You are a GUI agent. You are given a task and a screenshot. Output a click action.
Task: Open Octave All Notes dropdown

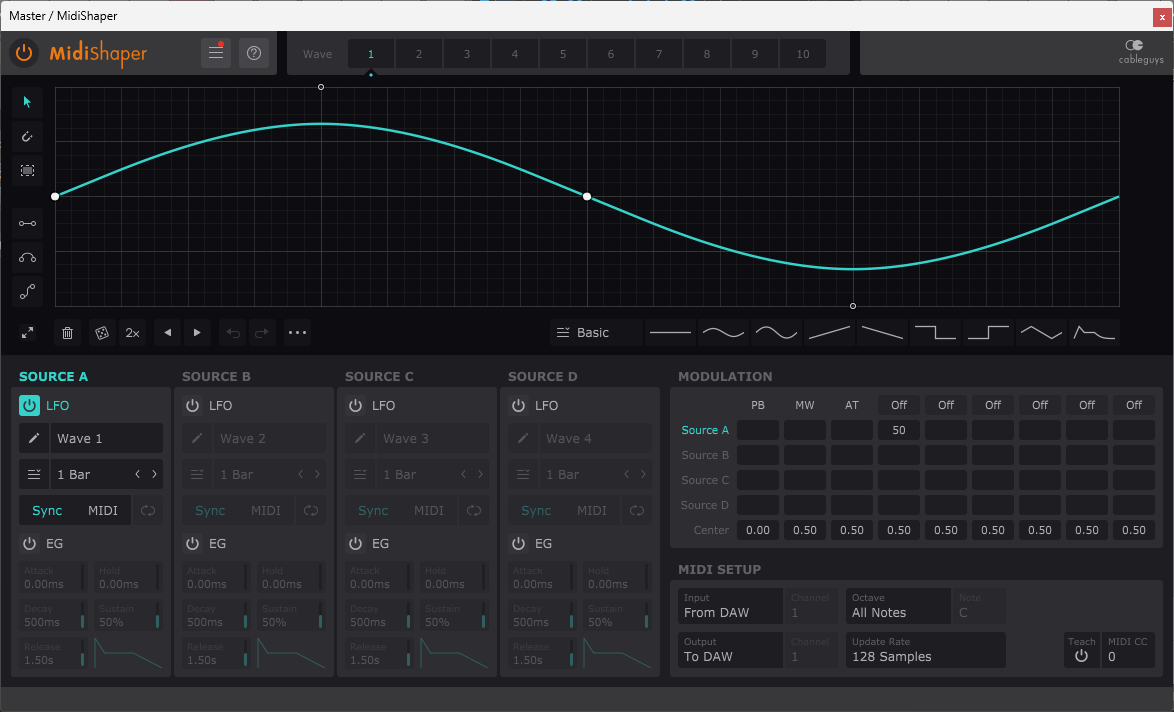(x=898, y=606)
